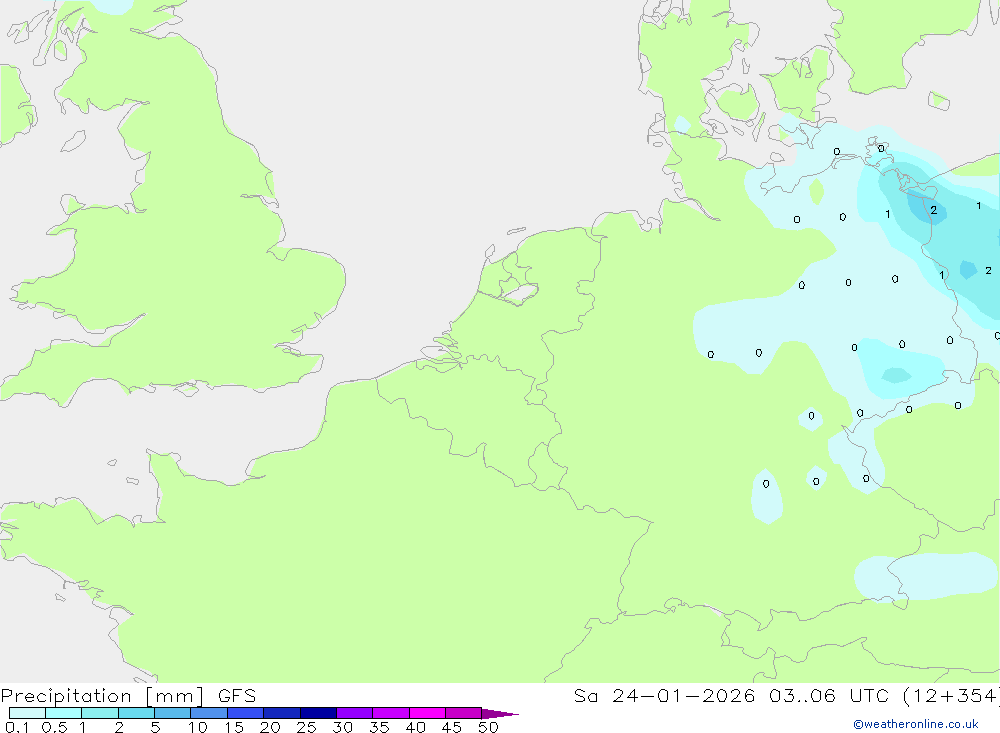Click the over-50 mm legend arrow tip

pos(500,713)
